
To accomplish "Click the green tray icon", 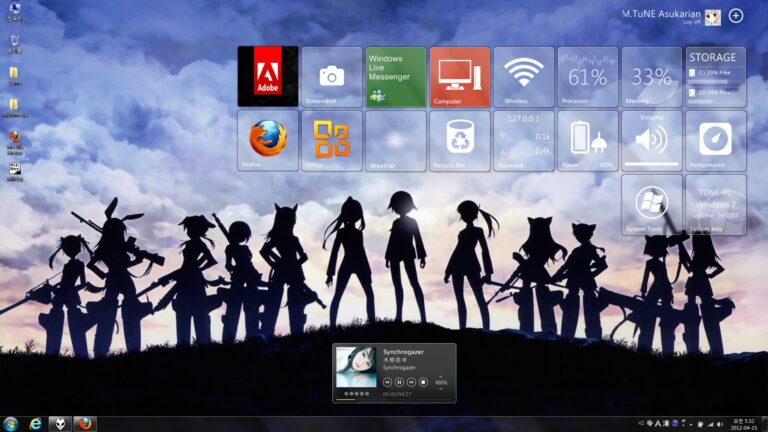I will (649, 423).
